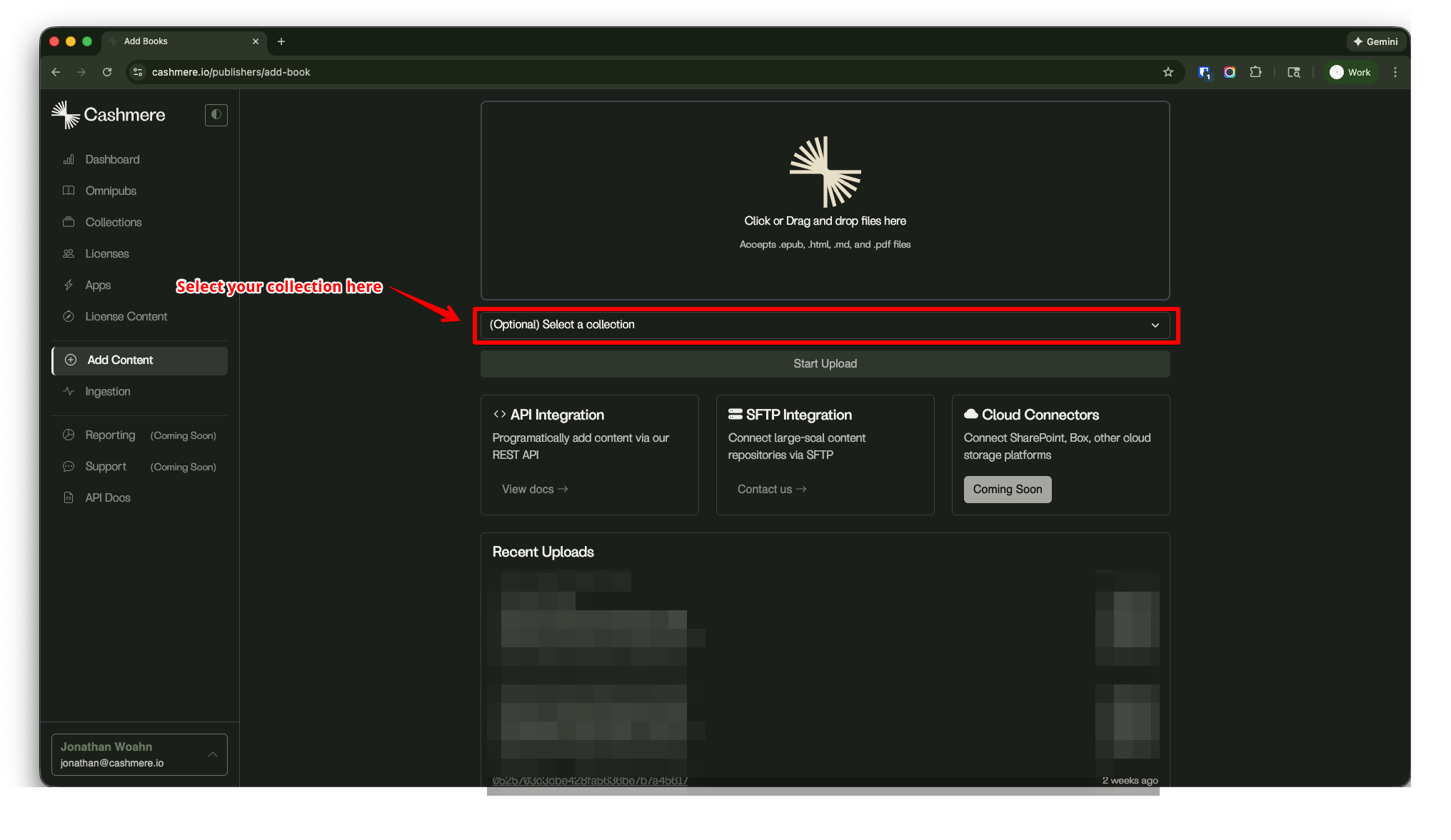Click the Collections folder icon

click(x=69, y=222)
